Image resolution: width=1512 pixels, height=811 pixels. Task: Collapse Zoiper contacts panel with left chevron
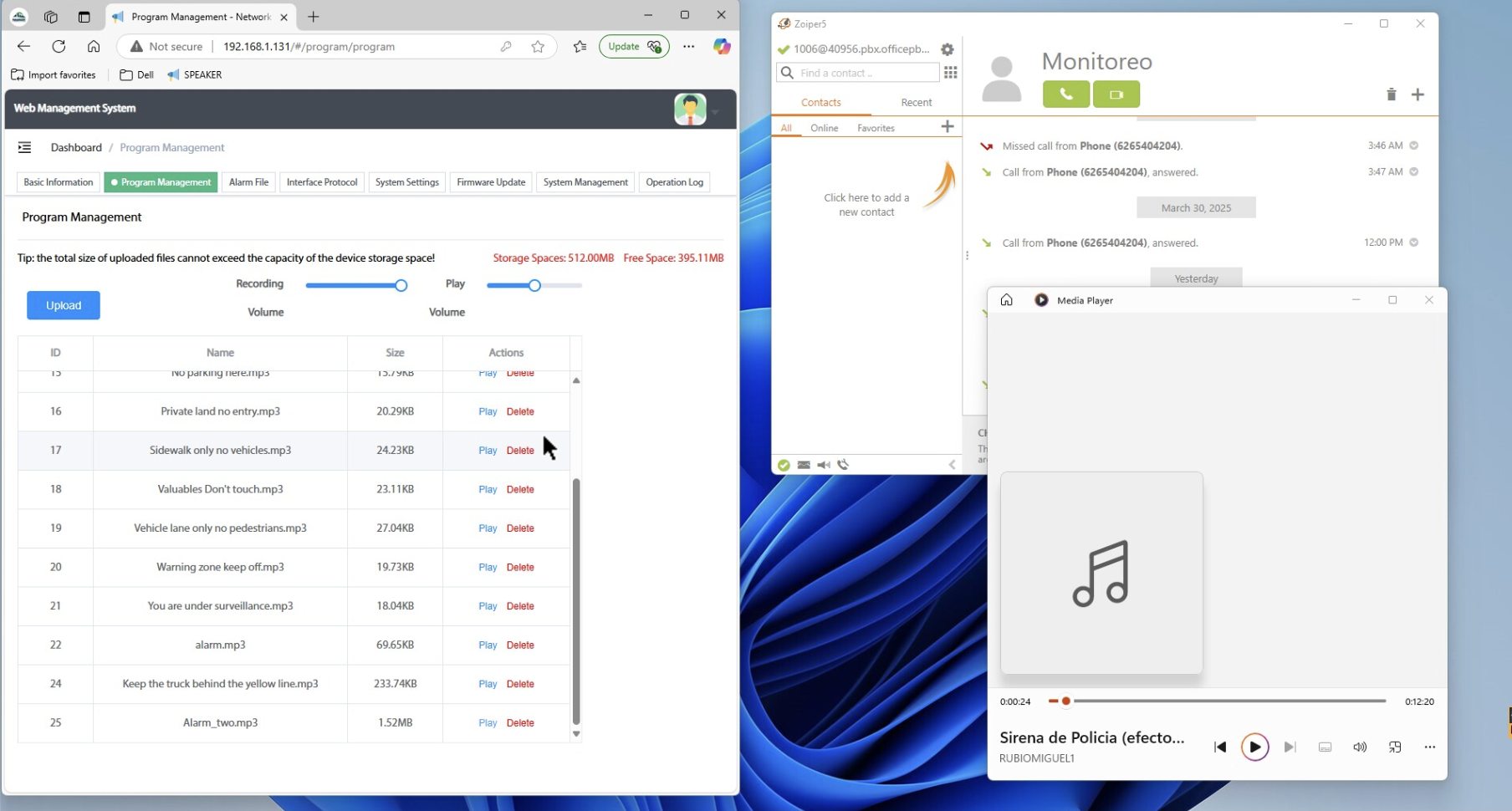(952, 465)
